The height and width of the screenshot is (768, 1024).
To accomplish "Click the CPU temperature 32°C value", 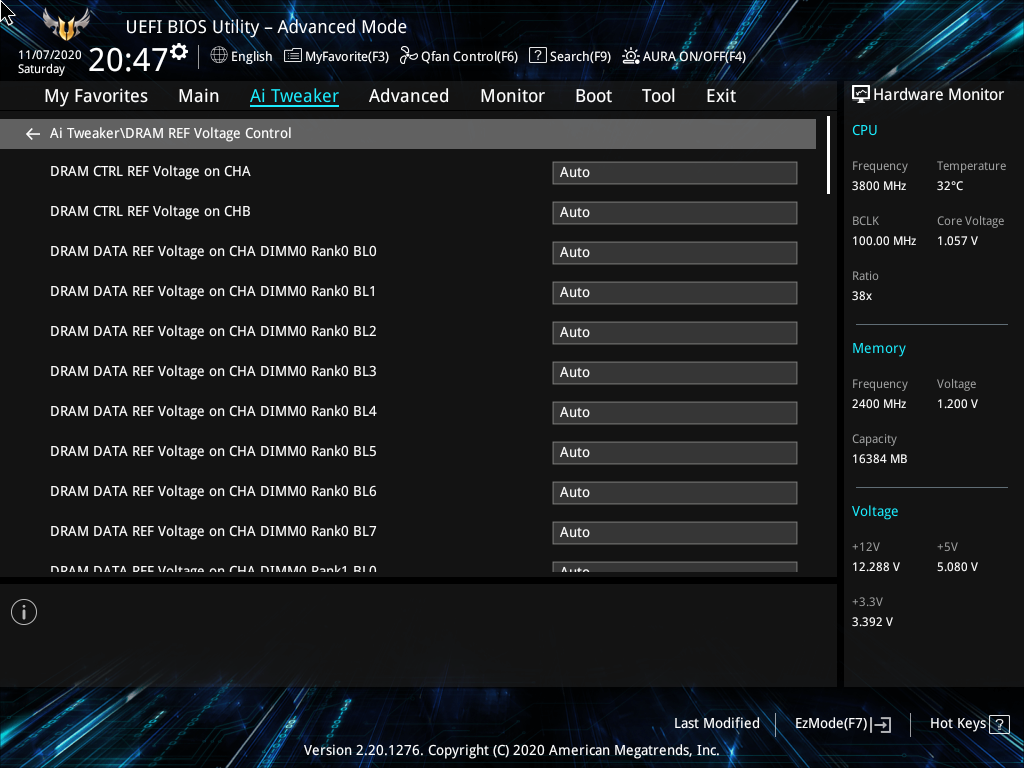I will click(x=950, y=186).
